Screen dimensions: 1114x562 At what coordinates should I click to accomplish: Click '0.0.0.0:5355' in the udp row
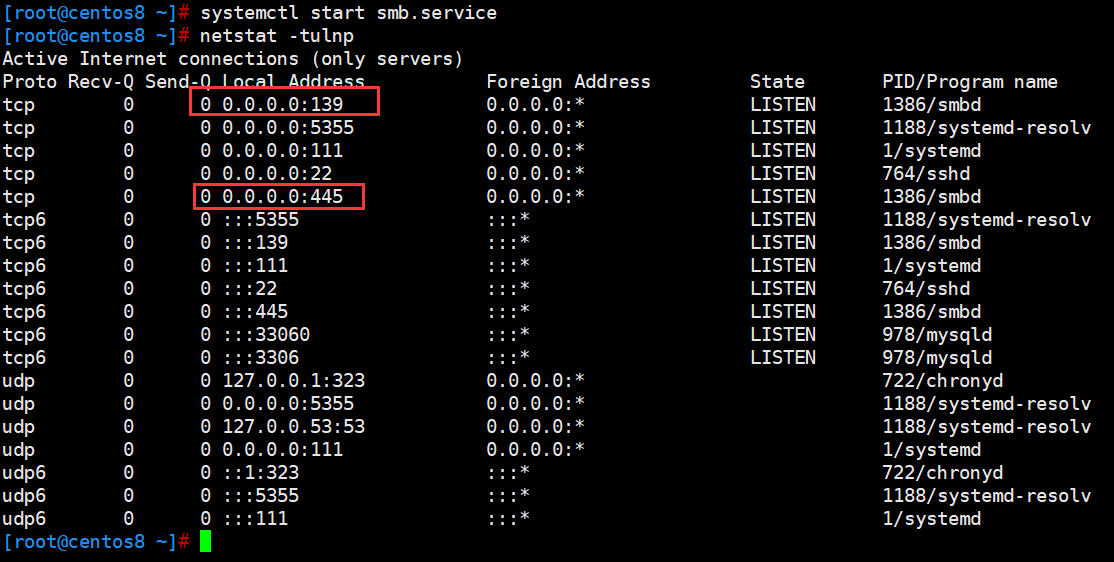point(288,404)
